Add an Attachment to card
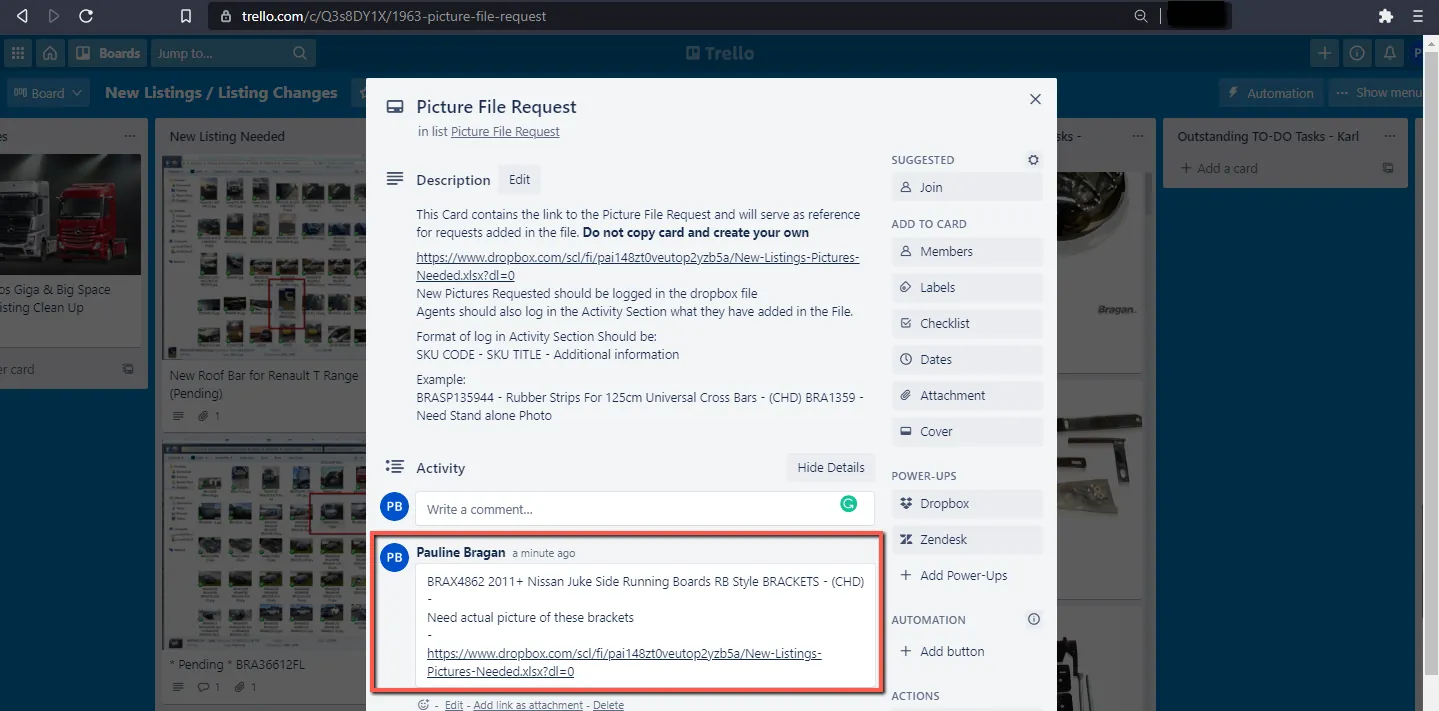This screenshot has height=711, width=1439. [967, 395]
